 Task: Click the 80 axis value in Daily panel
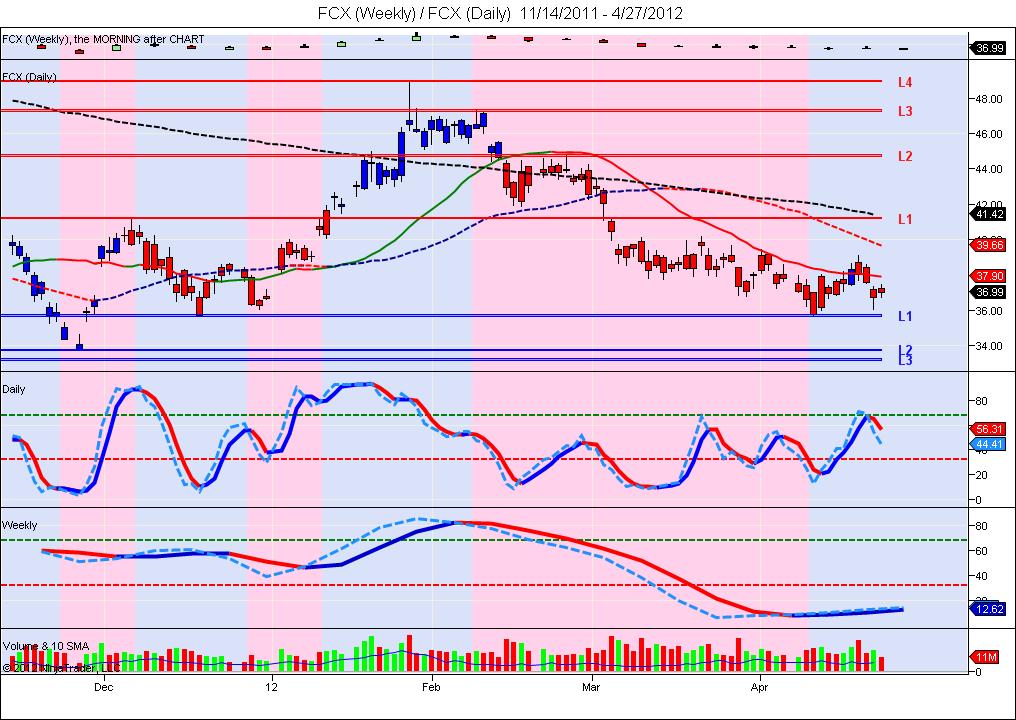[981, 401]
